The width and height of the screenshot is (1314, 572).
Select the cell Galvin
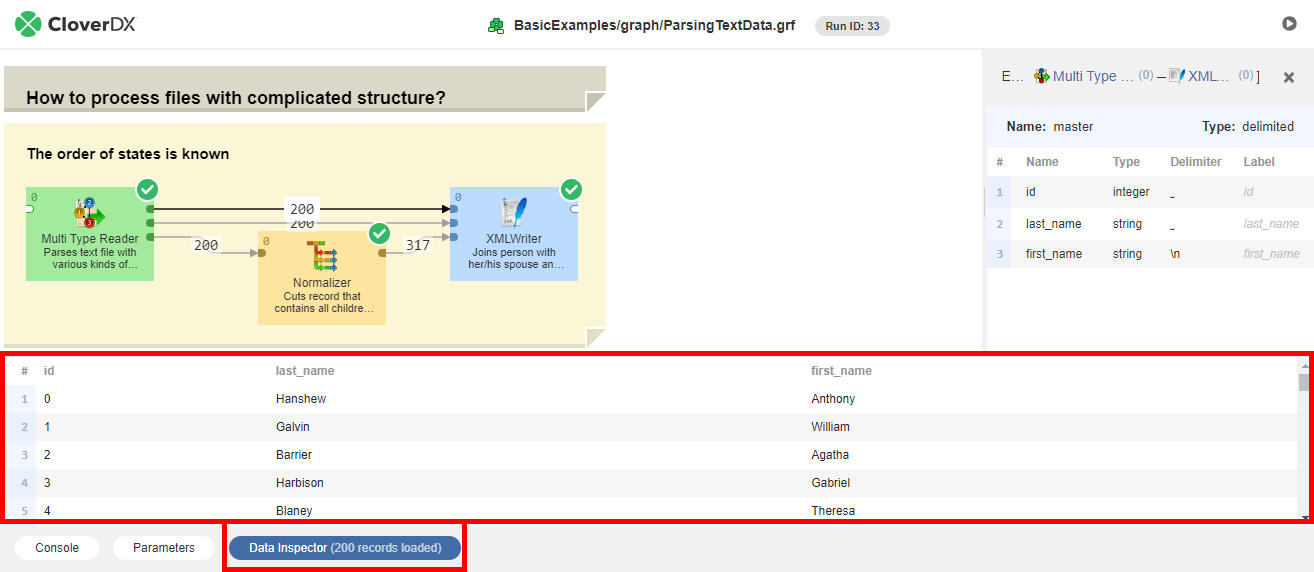(293, 427)
